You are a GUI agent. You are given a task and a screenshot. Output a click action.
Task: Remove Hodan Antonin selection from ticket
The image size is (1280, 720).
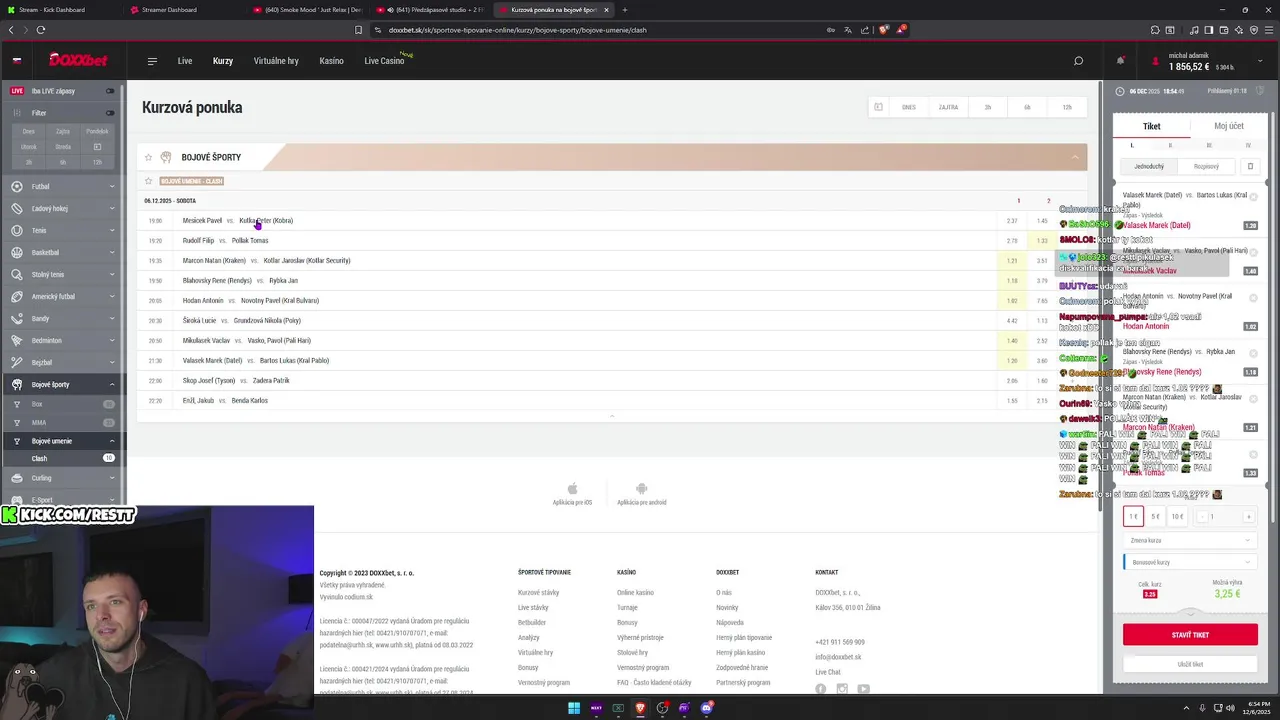[x=1253, y=298]
